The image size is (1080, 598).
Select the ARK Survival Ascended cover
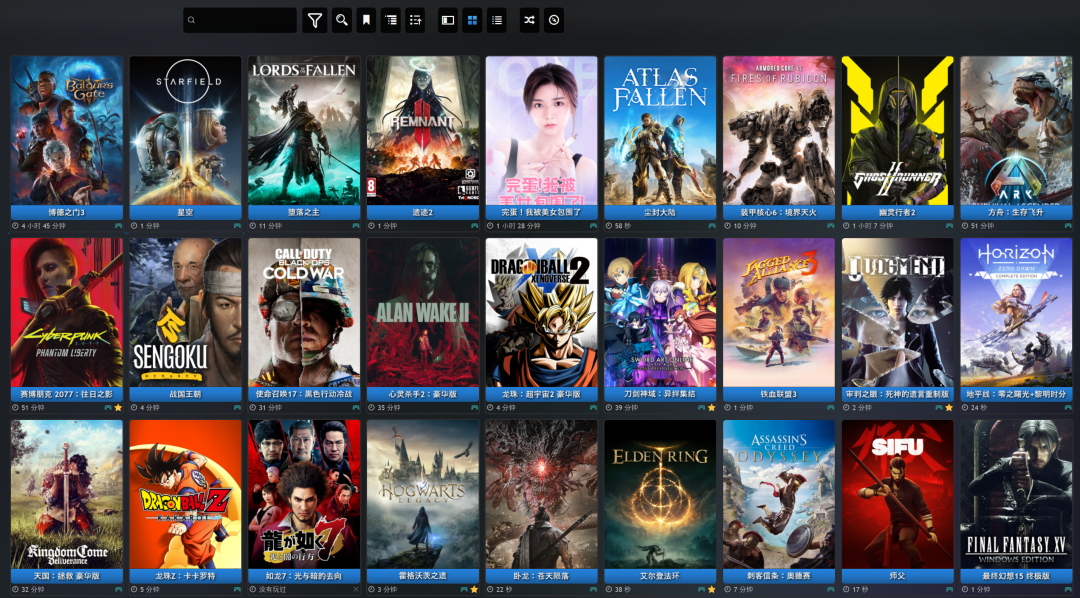[x=1017, y=131]
